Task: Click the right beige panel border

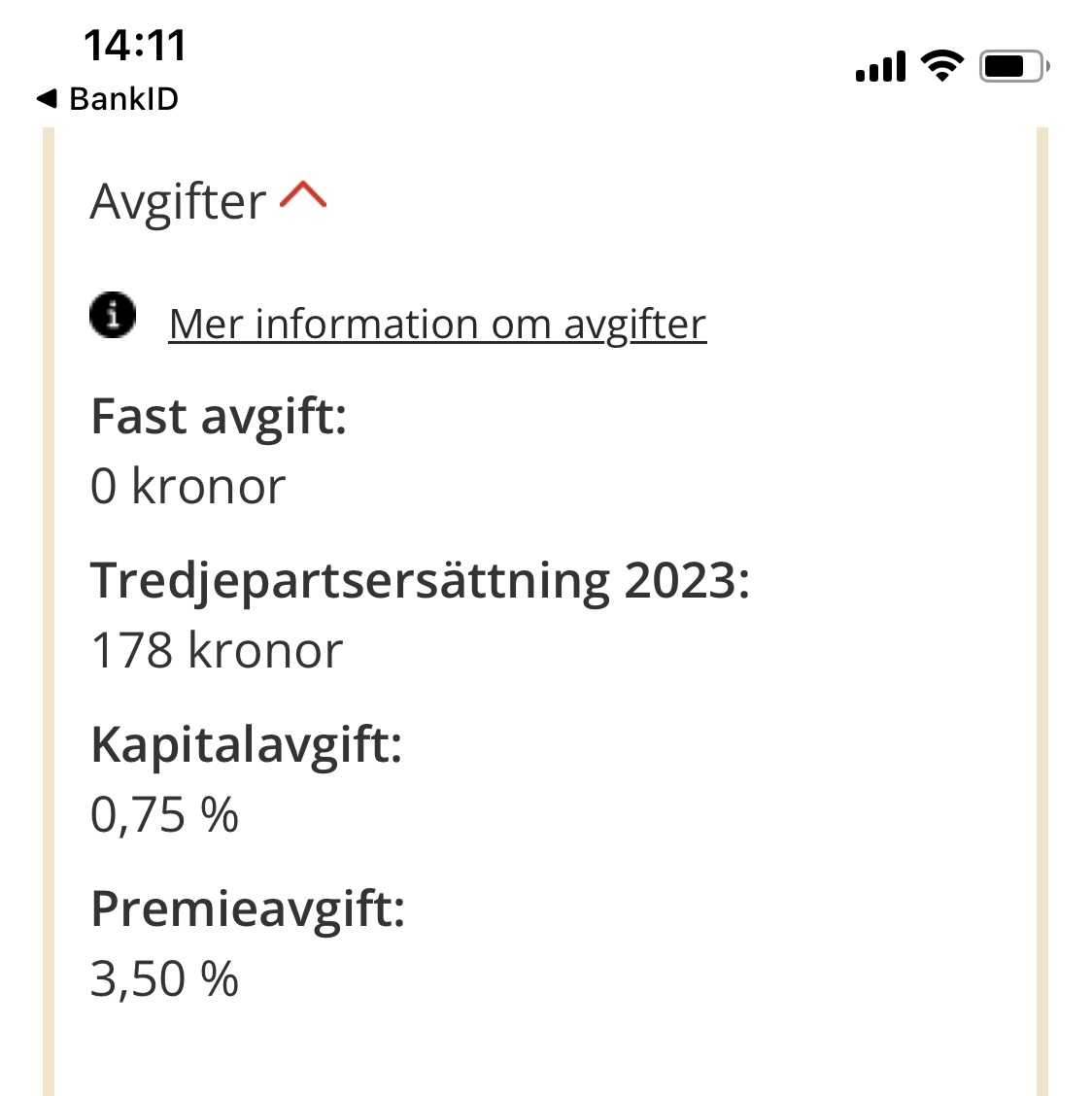Action: tap(1042, 612)
